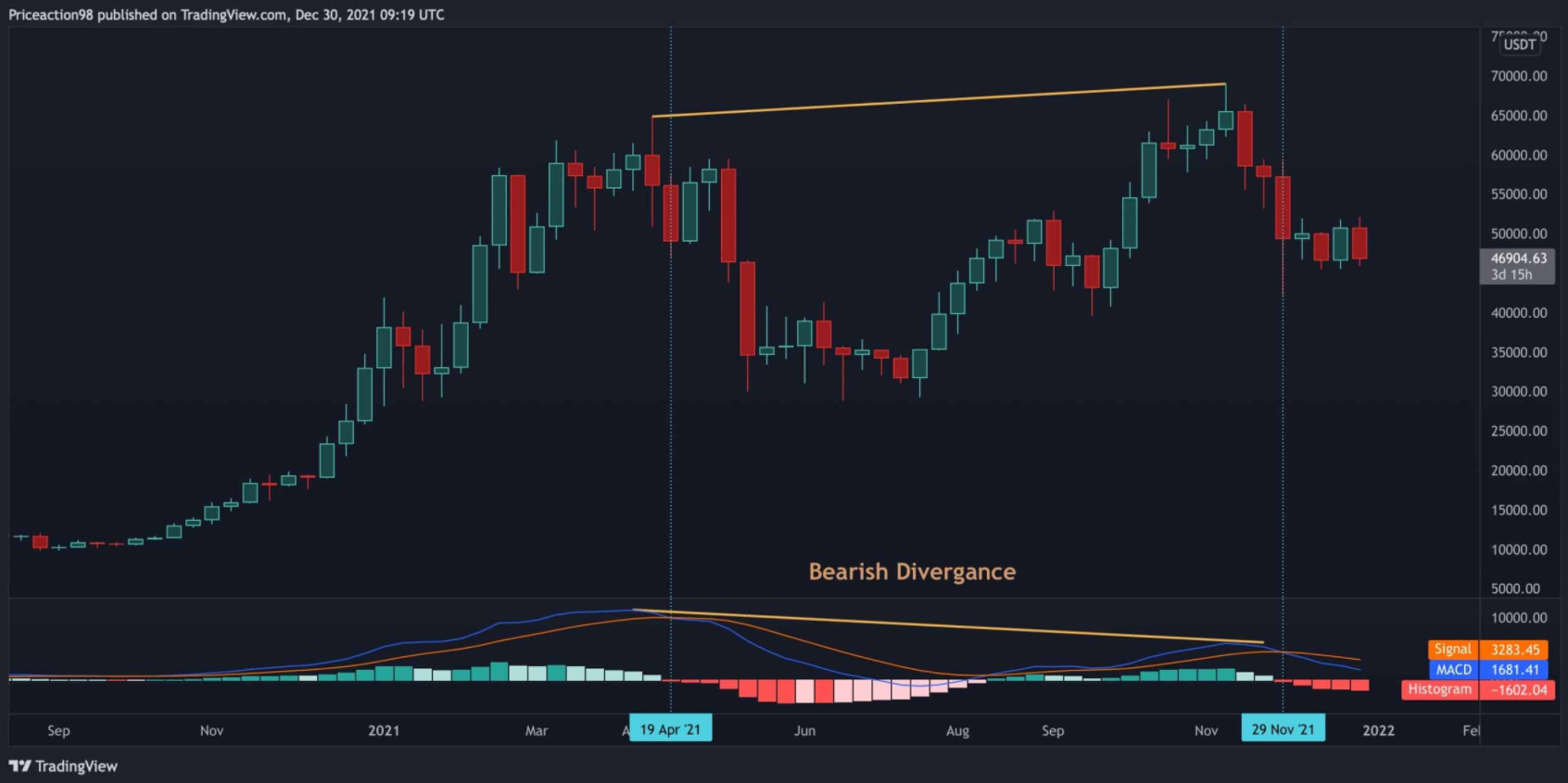Click the Jun label on time axis
Viewport: 1568px width, 783px height.
[804, 730]
